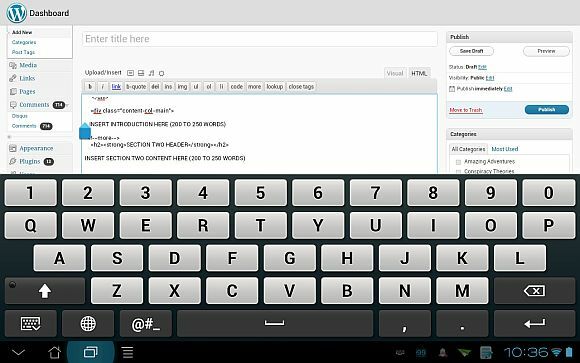Tap the backspace key on keyboard
Viewport: 580px width, 363px height.
535,291
